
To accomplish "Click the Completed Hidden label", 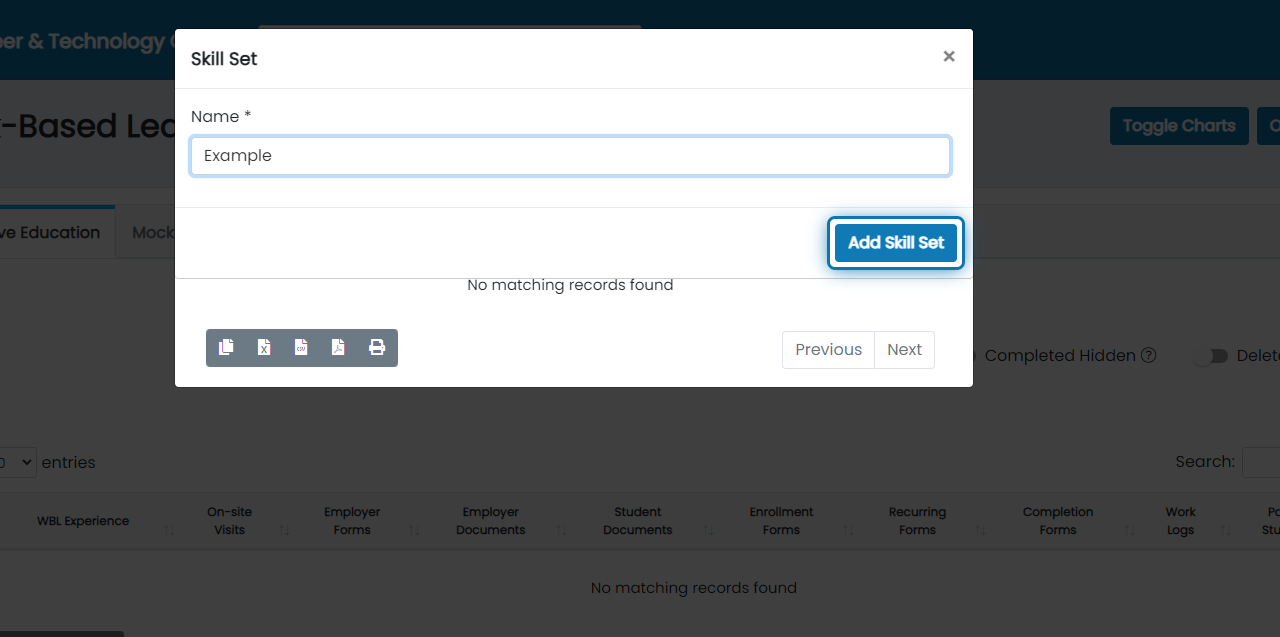I will (1060, 356).
